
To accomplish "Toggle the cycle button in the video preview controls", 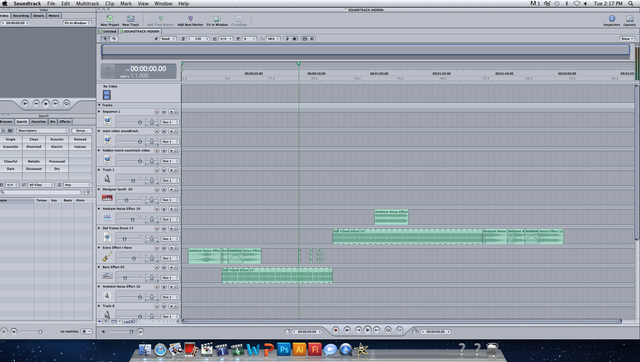I will pyautogui.click(x=67, y=104).
